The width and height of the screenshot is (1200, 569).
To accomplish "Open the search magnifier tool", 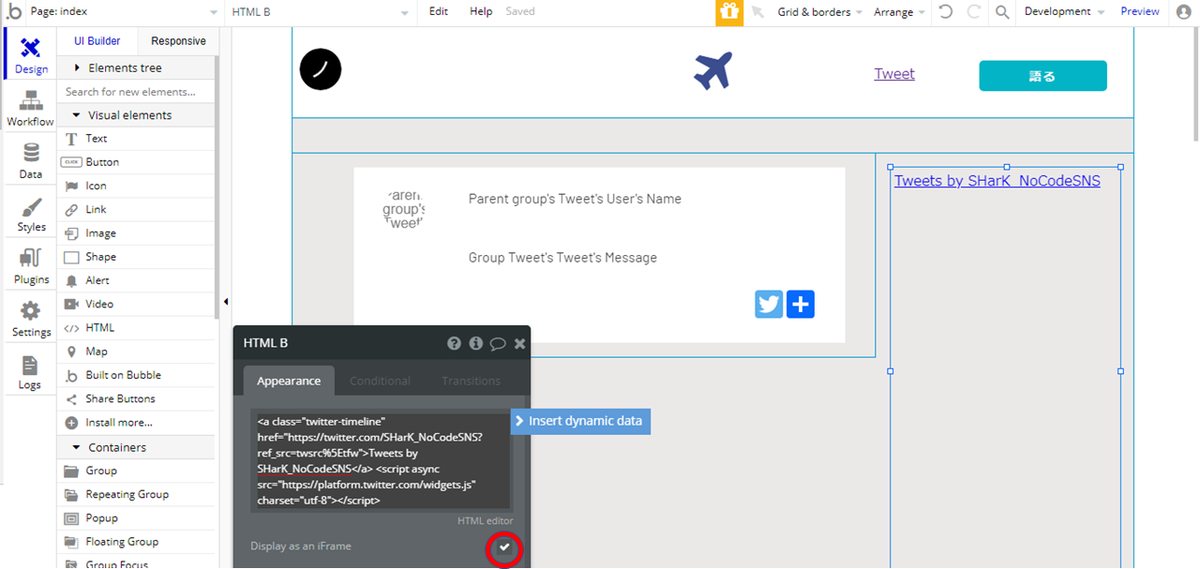I will 1002,12.
